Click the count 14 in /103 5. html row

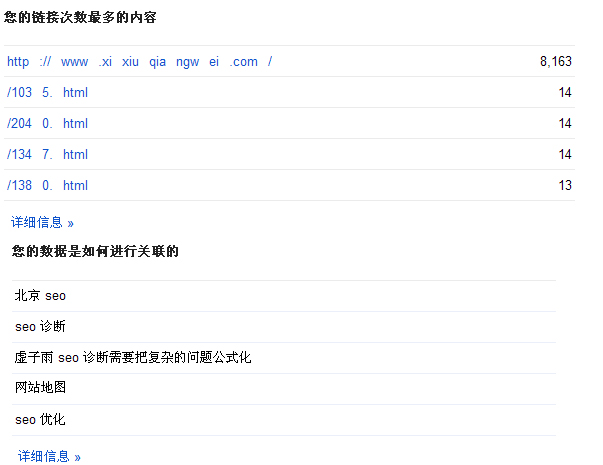(x=565, y=93)
